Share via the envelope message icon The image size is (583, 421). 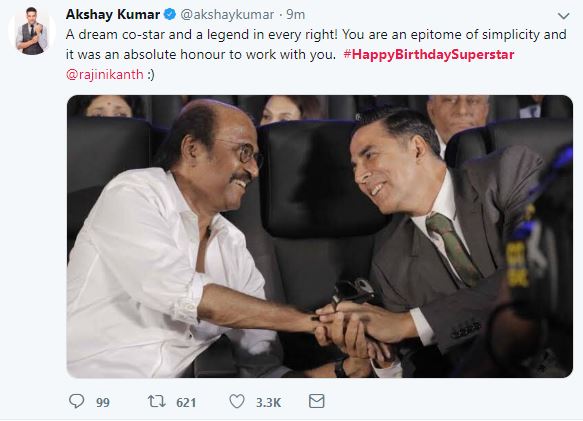click(x=316, y=401)
